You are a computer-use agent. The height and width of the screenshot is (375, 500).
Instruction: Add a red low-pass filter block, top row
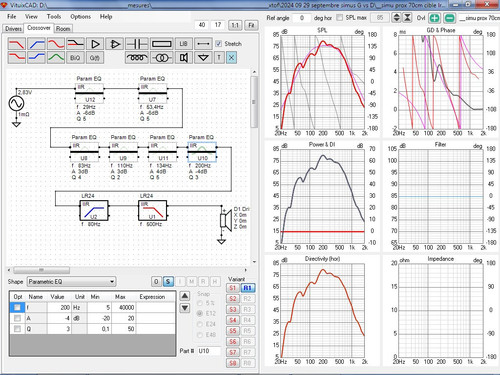point(16,44)
